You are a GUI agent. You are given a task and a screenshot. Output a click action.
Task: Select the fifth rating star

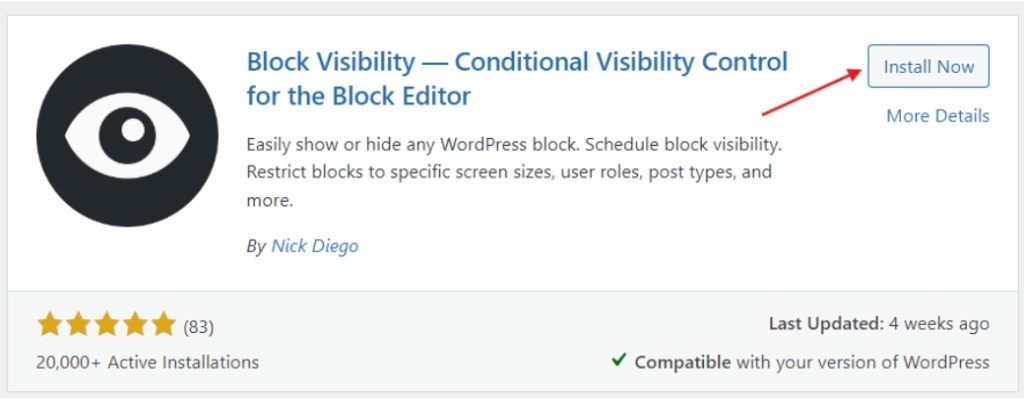[x=161, y=325]
